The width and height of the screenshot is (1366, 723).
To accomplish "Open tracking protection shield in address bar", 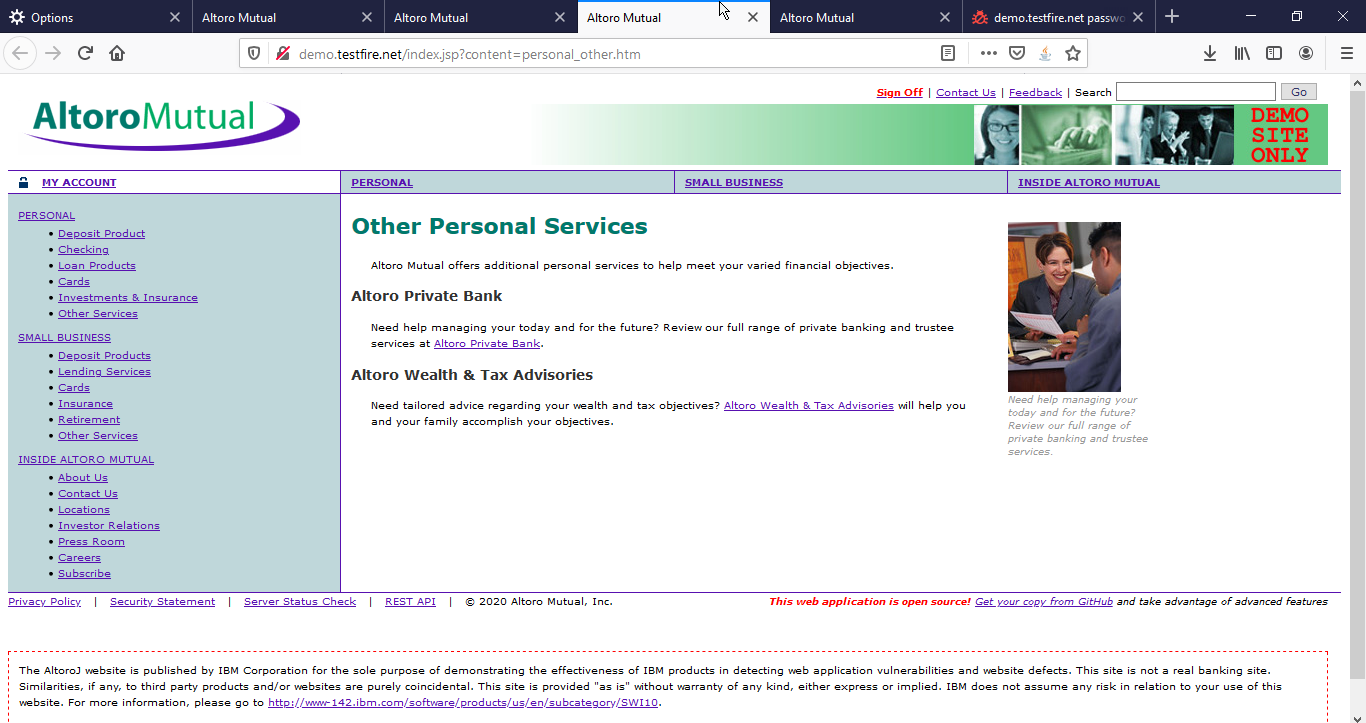I will coord(254,54).
